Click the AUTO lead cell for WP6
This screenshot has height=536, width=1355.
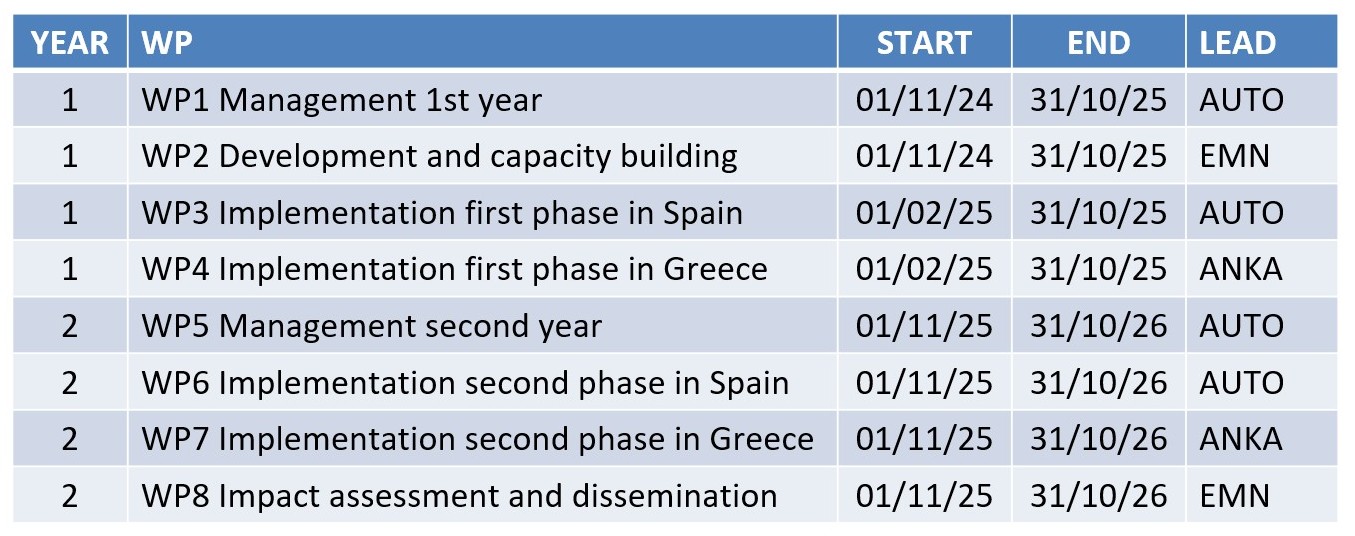coord(1242,383)
